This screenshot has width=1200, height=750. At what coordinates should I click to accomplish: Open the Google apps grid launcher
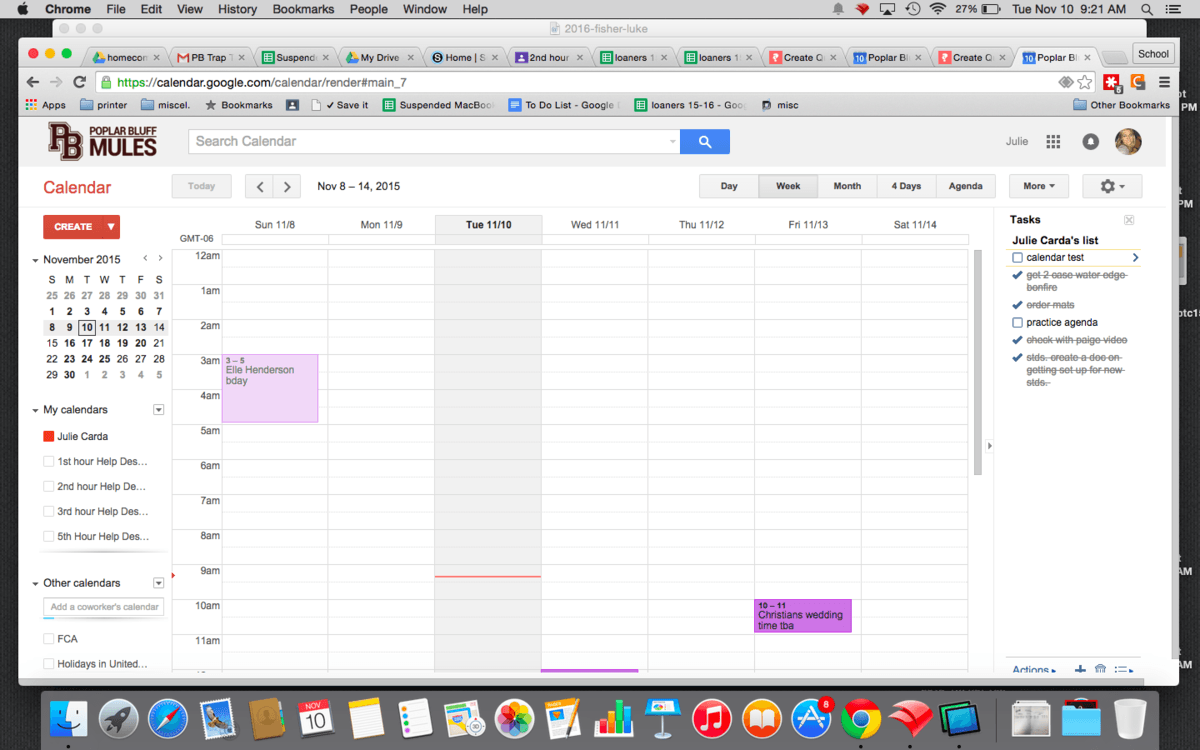pyautogui.click(x=1053, y=142)
